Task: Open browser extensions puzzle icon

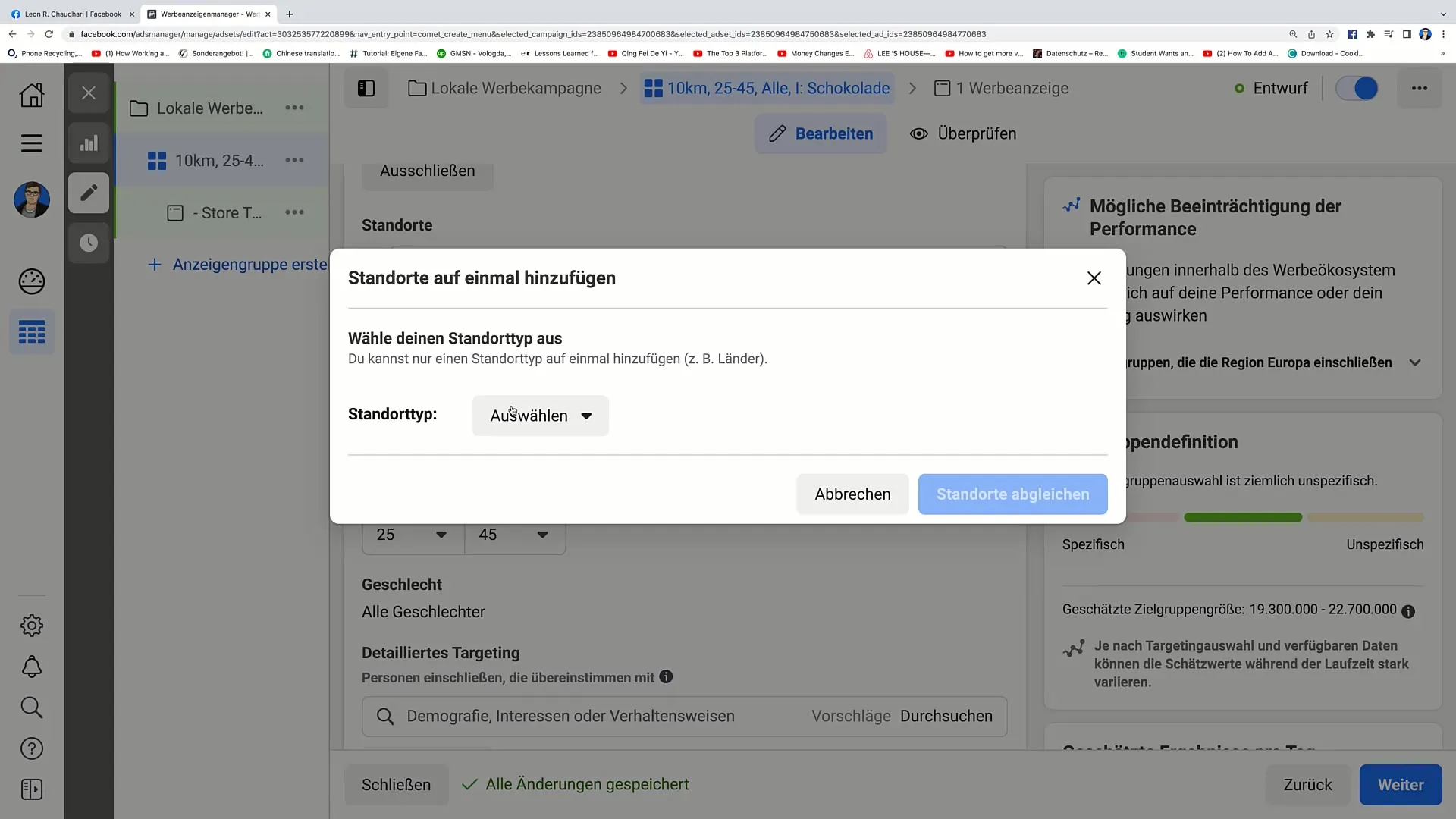Action: point(1370,34)
